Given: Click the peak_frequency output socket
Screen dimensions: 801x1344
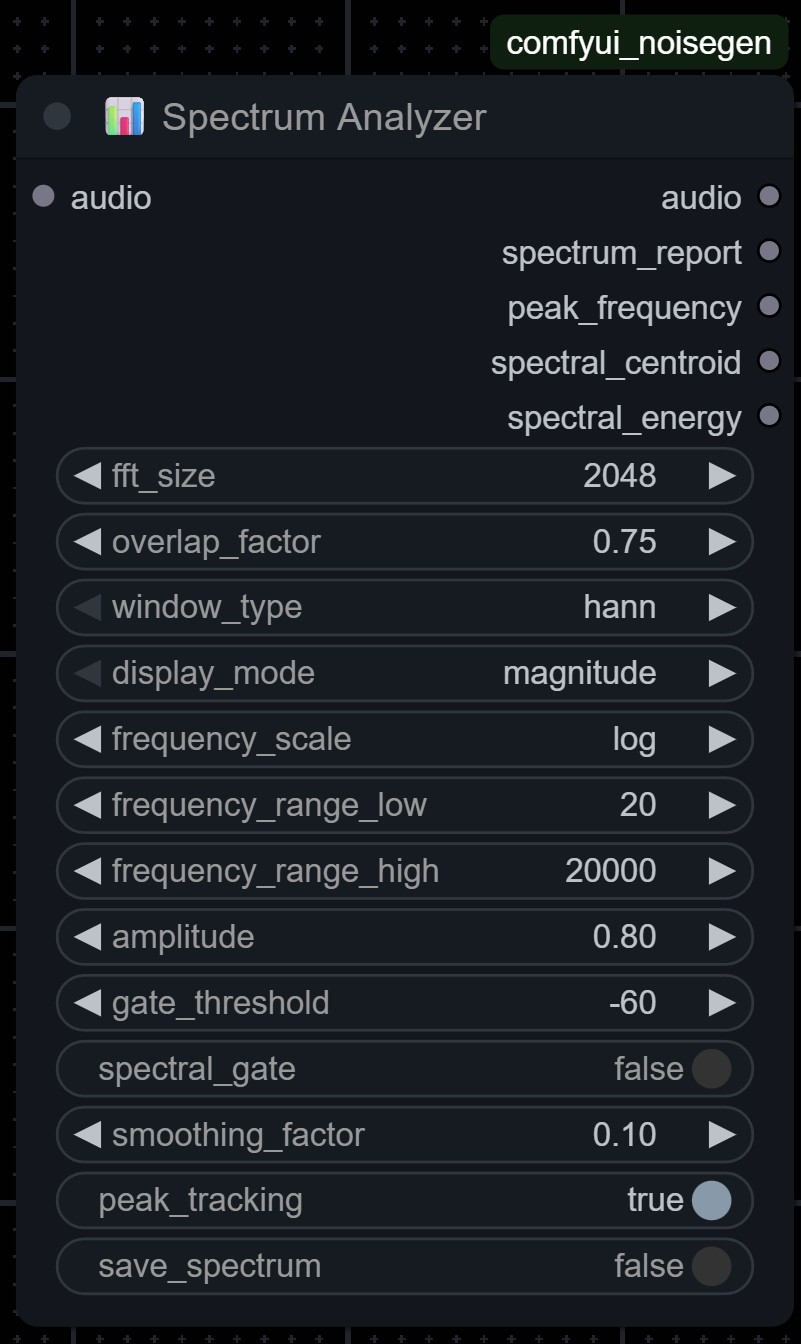Looking at the screenshot, I should 768,306.
